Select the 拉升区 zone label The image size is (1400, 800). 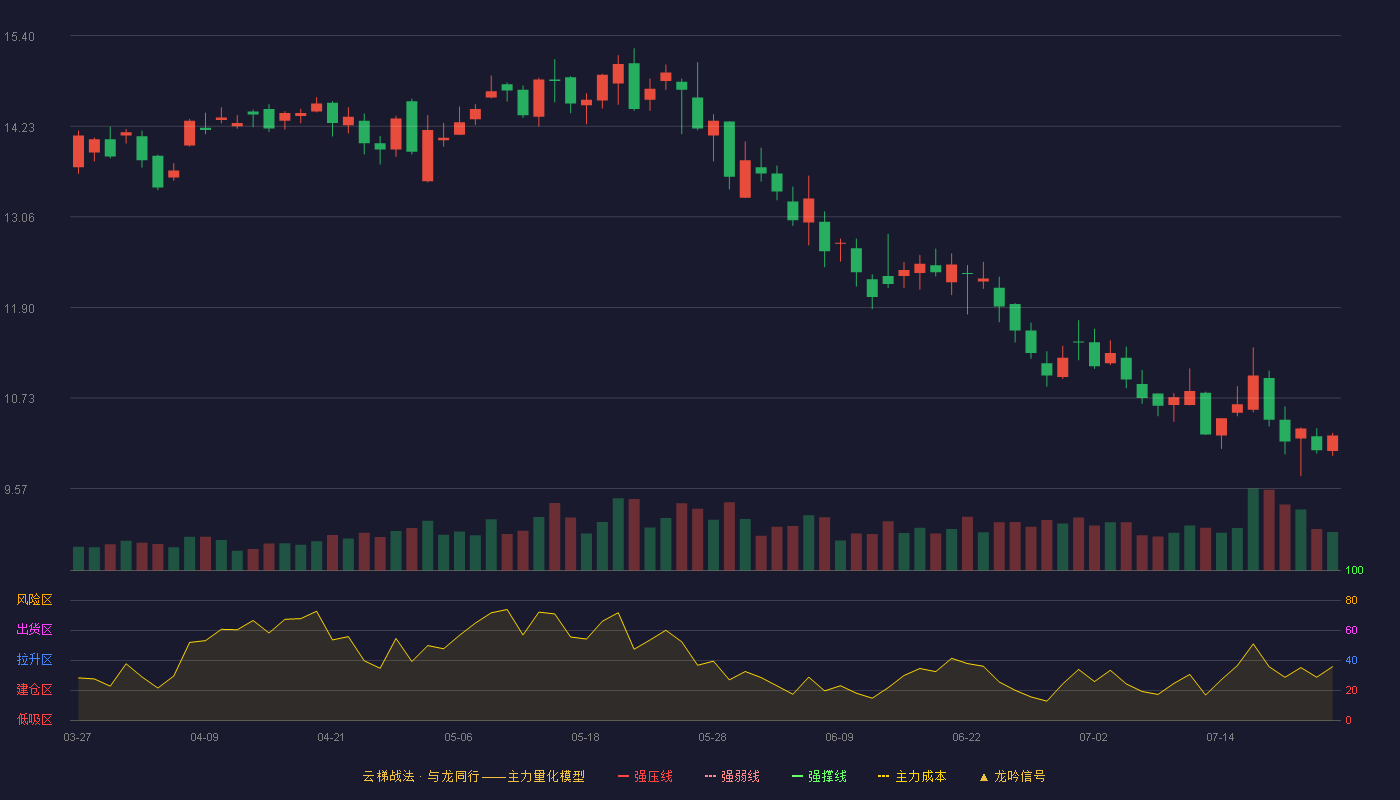[x=34, y=660]
